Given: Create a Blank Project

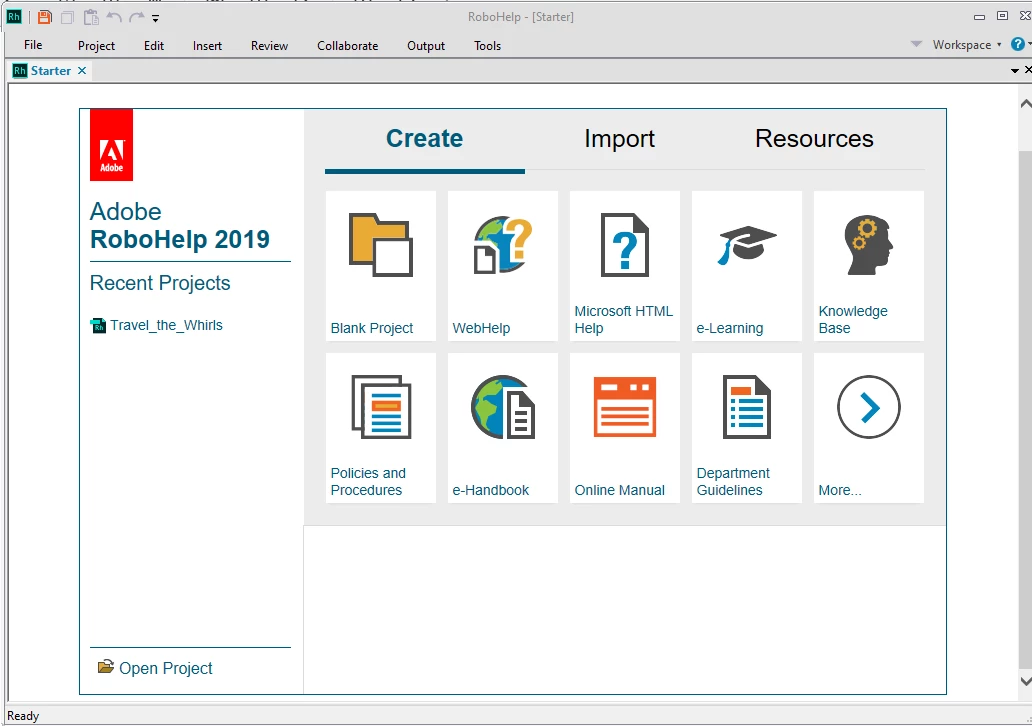Looking at the screenshot, I should tap(380, 266).
